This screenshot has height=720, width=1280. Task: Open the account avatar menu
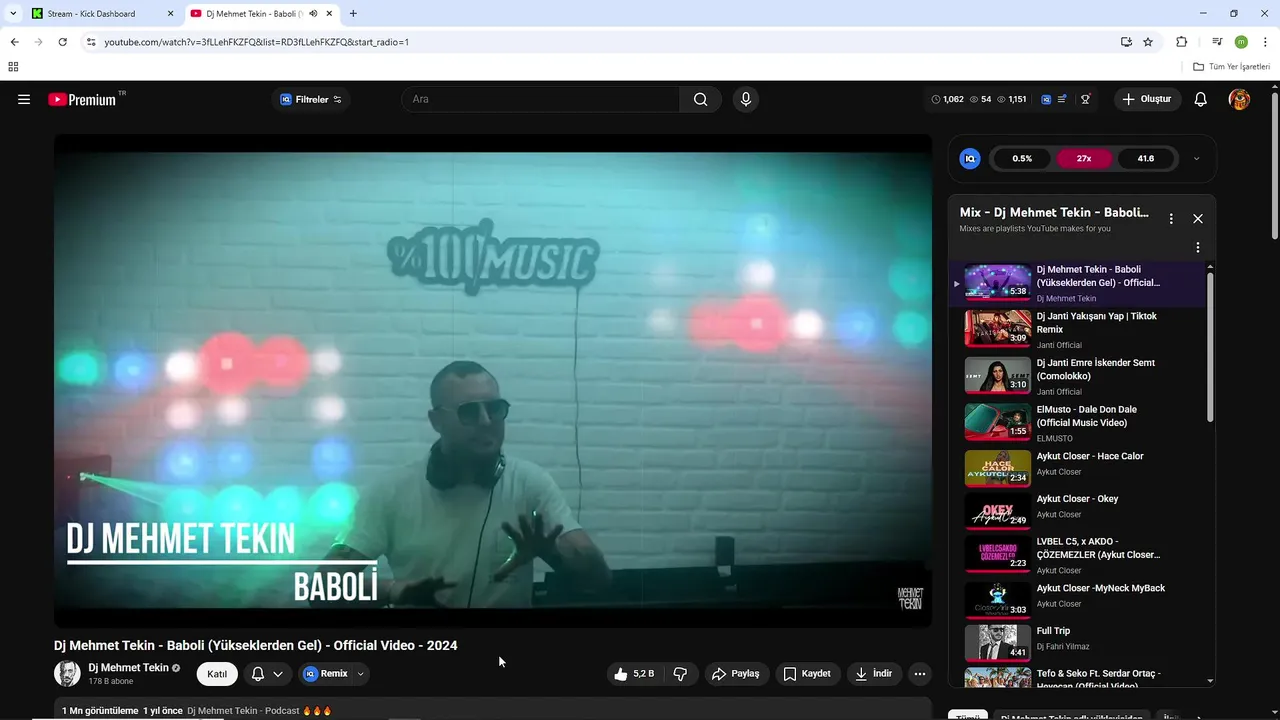coord(1239,99)
